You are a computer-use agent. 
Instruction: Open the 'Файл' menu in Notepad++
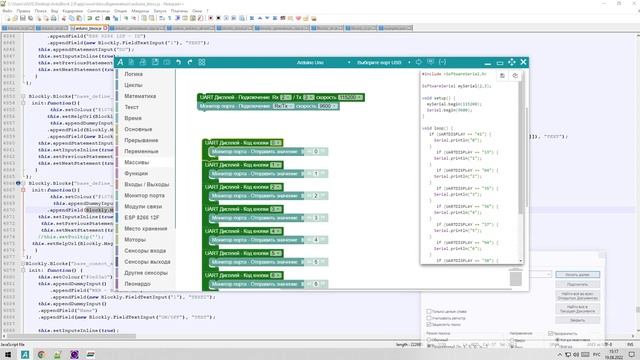click(7, 11)
